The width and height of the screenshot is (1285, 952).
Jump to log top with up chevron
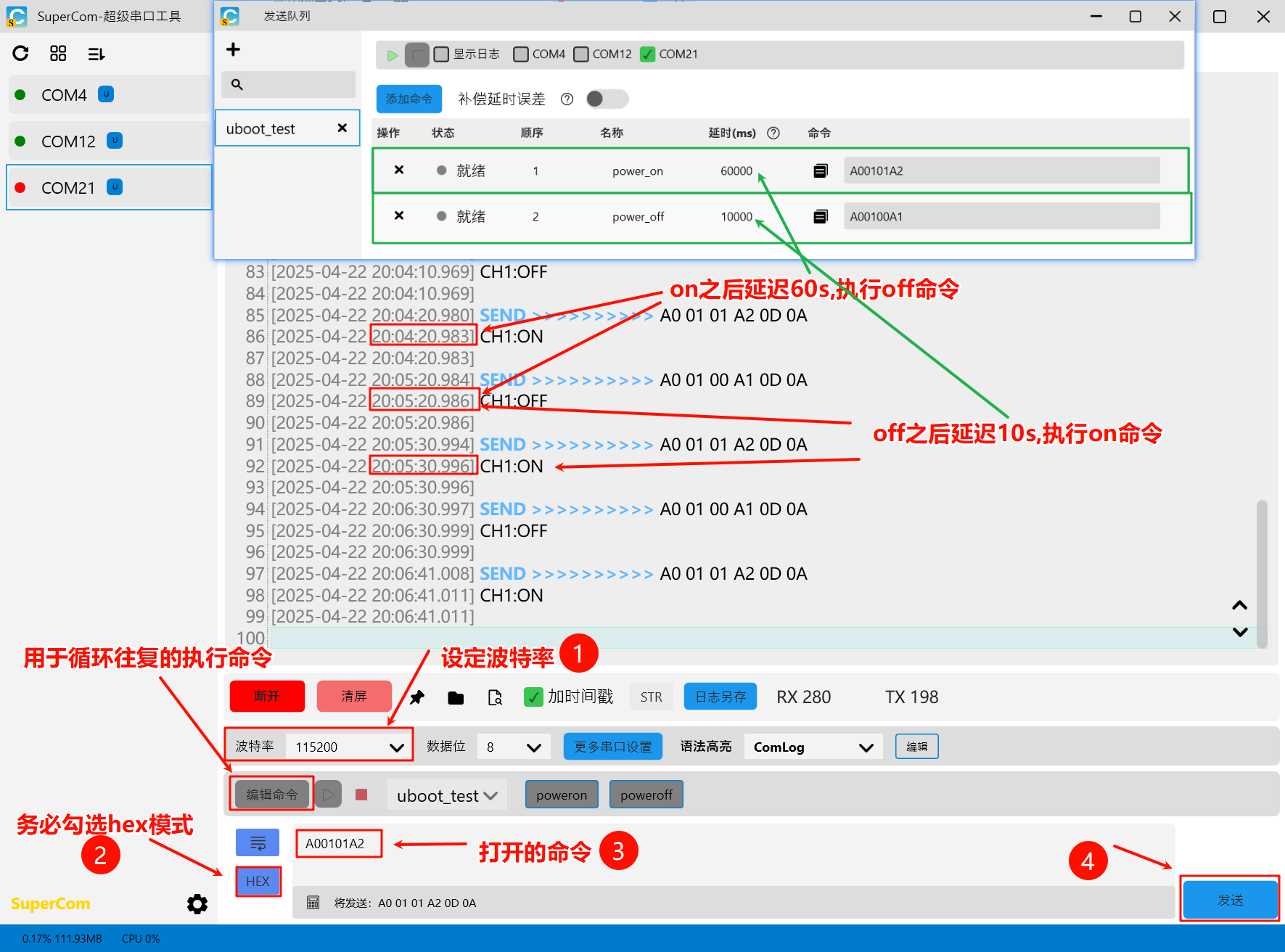[x=1240, y=605]
